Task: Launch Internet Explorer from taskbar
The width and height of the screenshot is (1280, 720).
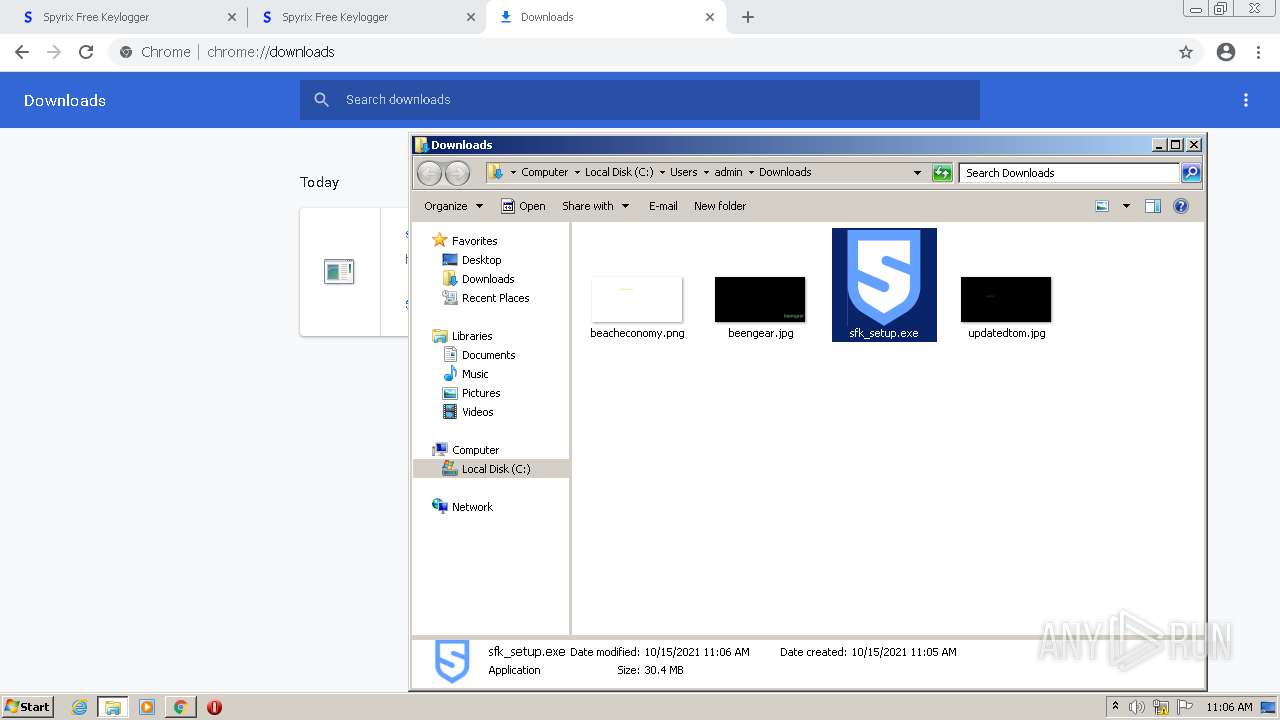Action: point(79,707)
